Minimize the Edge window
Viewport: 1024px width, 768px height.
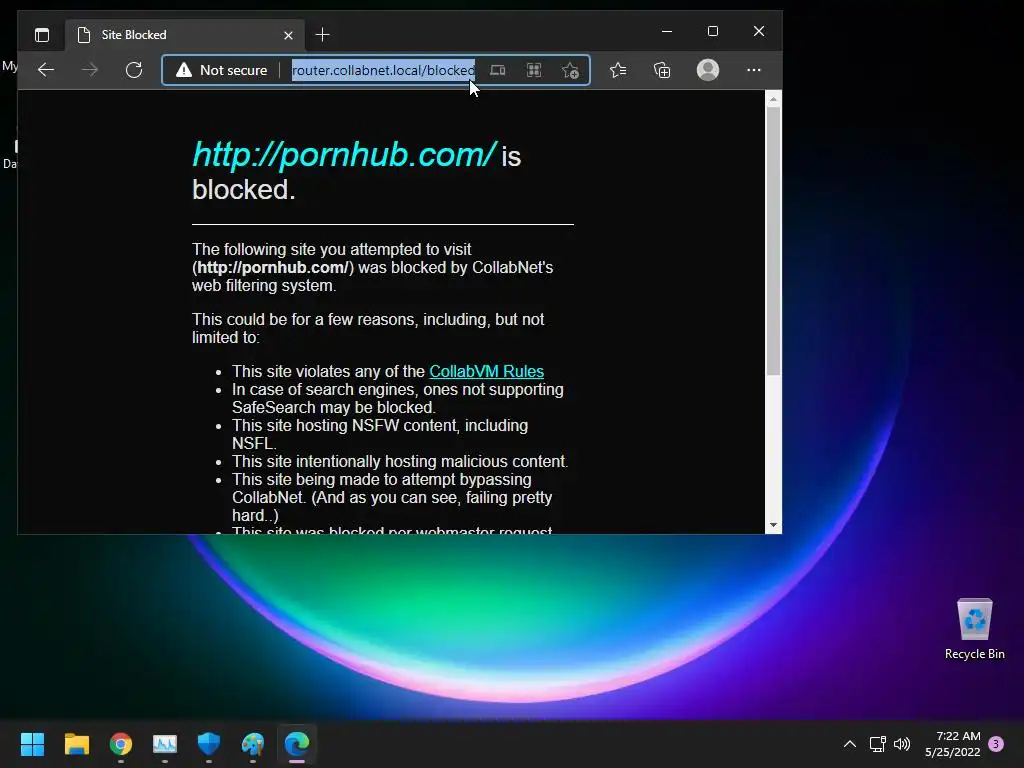tap(667, 31)
